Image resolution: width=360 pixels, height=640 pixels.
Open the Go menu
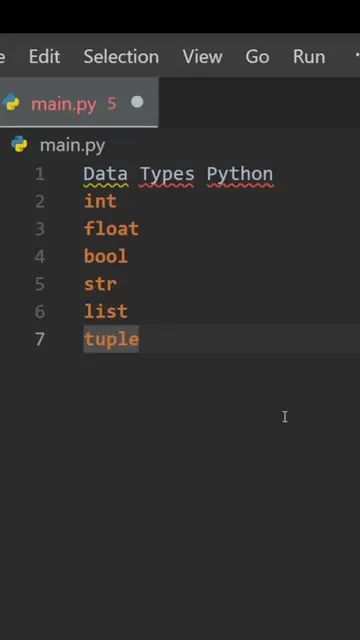point(257,57)
